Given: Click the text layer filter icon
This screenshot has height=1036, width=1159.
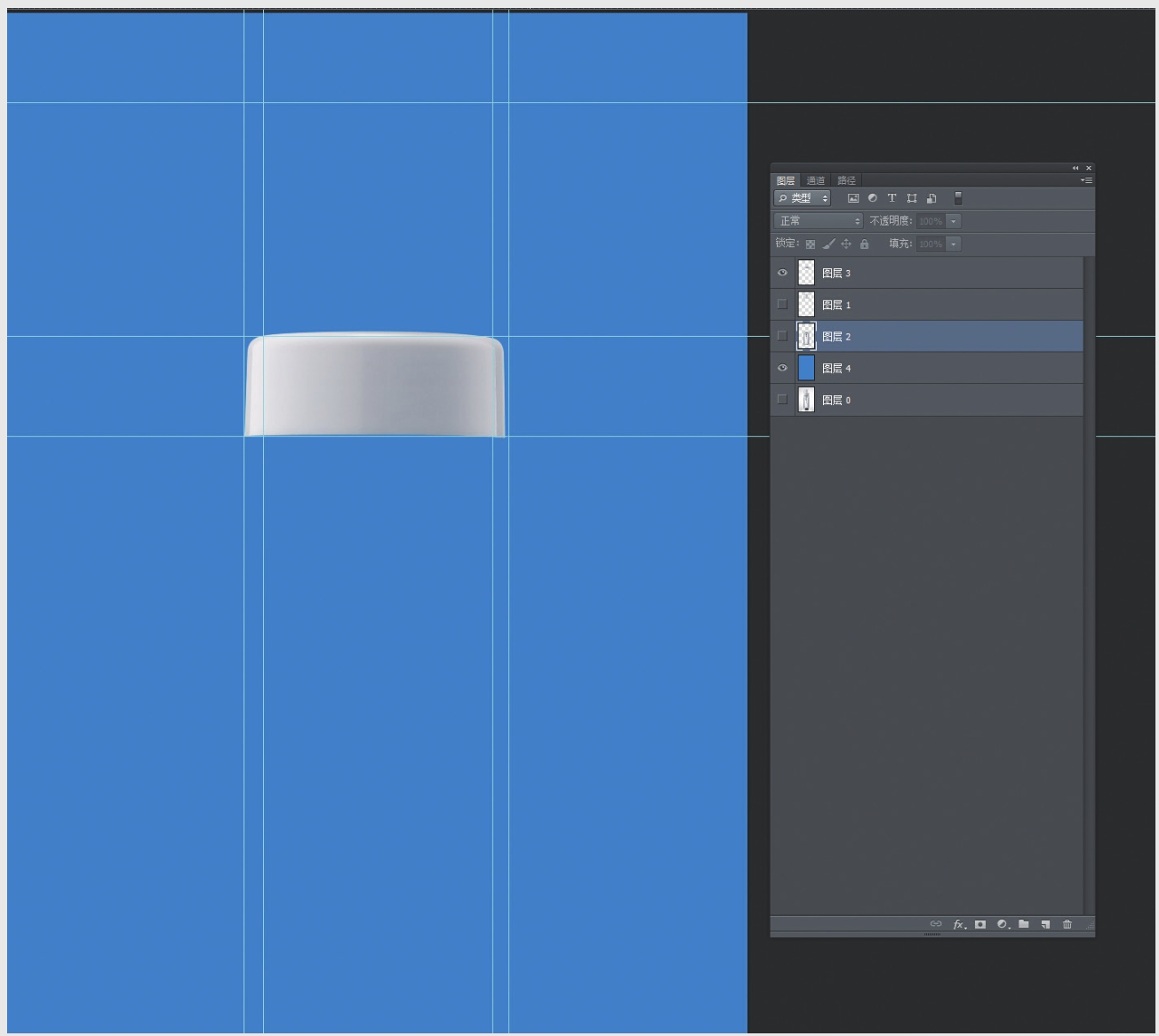Looking at the screenshot, I should 891,198.
